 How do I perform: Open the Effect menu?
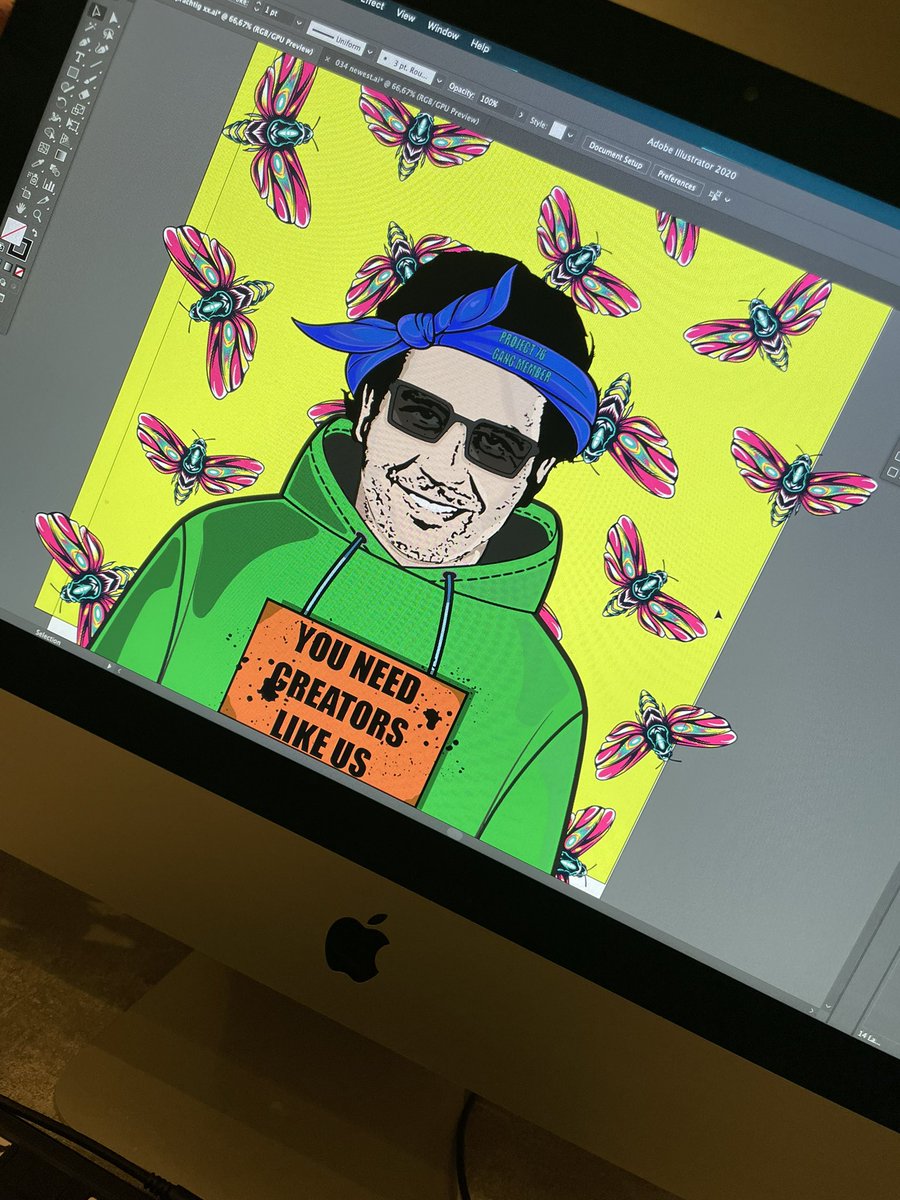(x=373, y=5)
